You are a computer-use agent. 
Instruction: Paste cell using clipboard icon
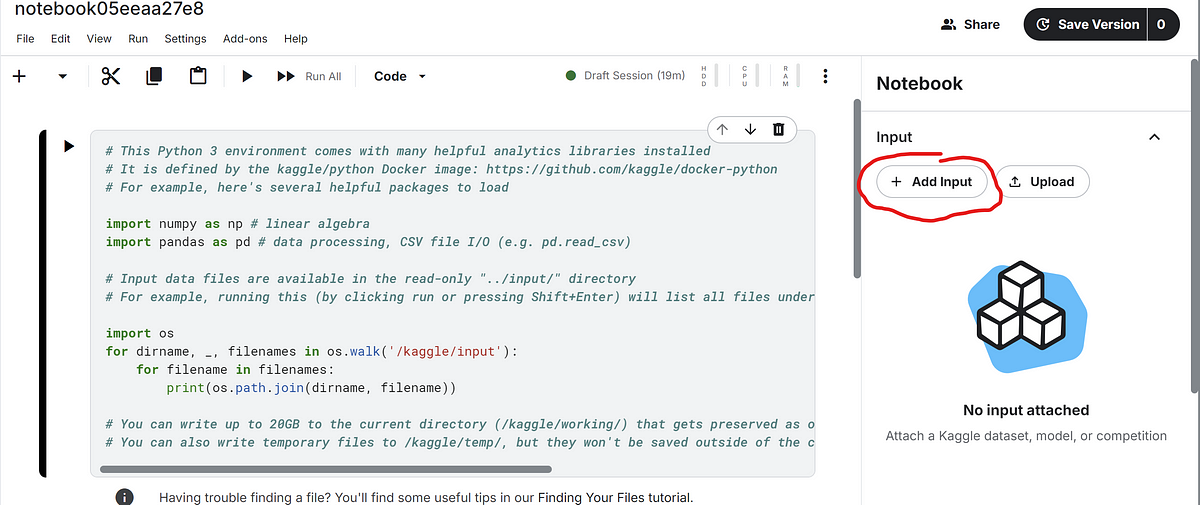198,76
